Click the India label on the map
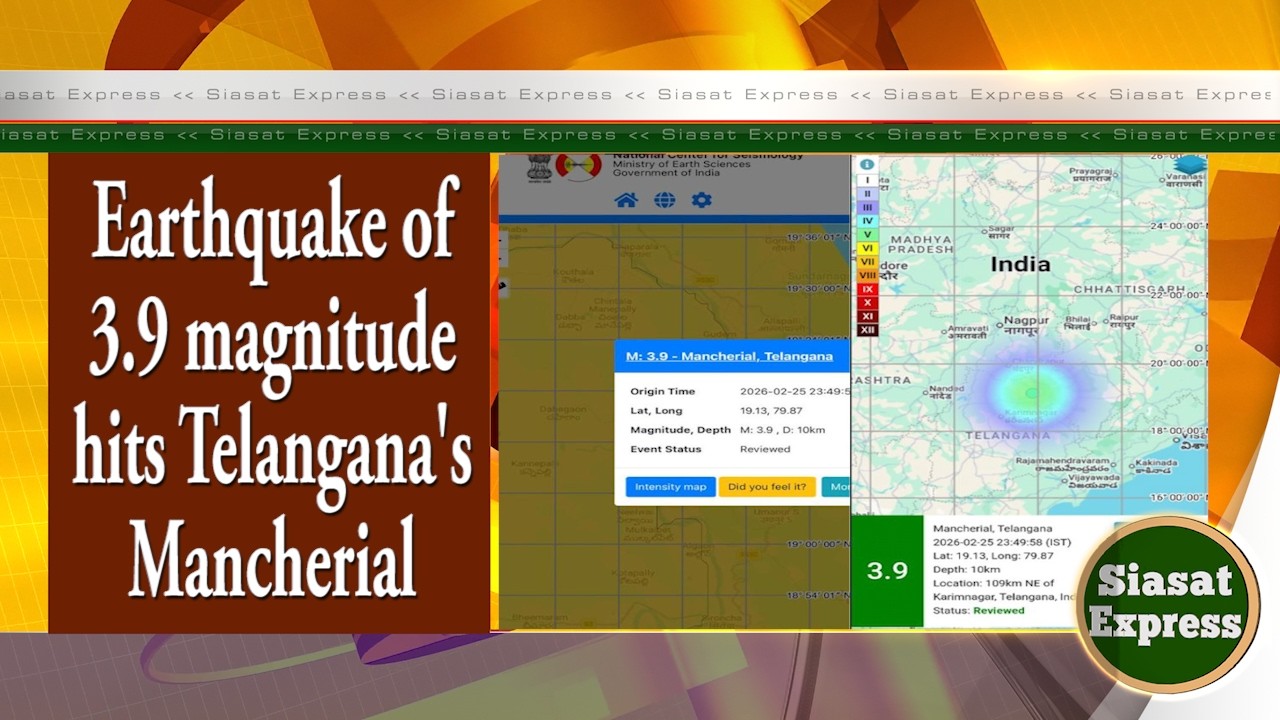 pyautogui.click(x=1020, y=264)
